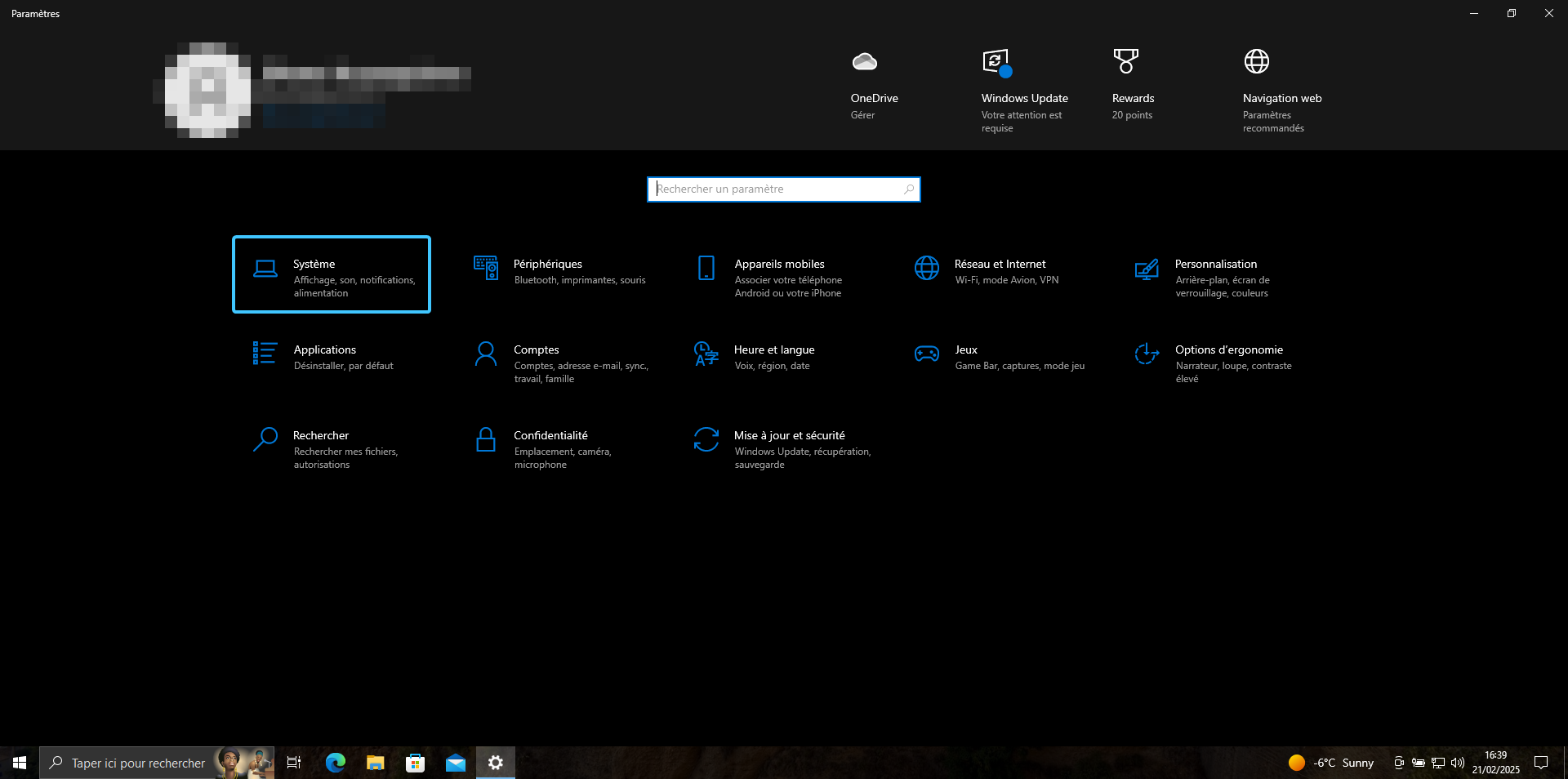Open the network icon in system tray
Viewport: 1568px width, 779px height.
click(1438, 763)
